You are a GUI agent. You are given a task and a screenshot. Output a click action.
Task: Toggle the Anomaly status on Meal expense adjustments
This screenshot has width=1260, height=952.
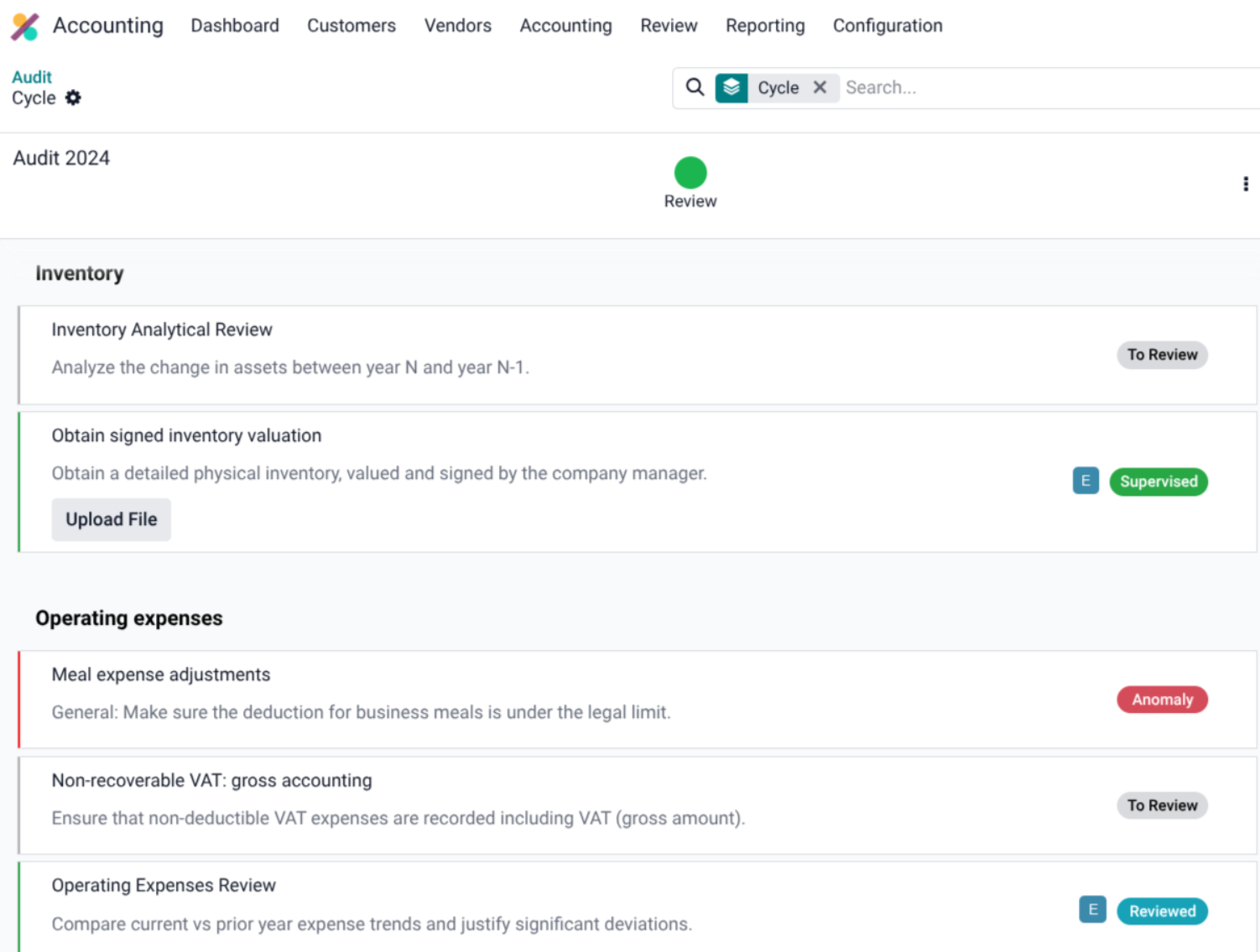[x=1162, y=700]
